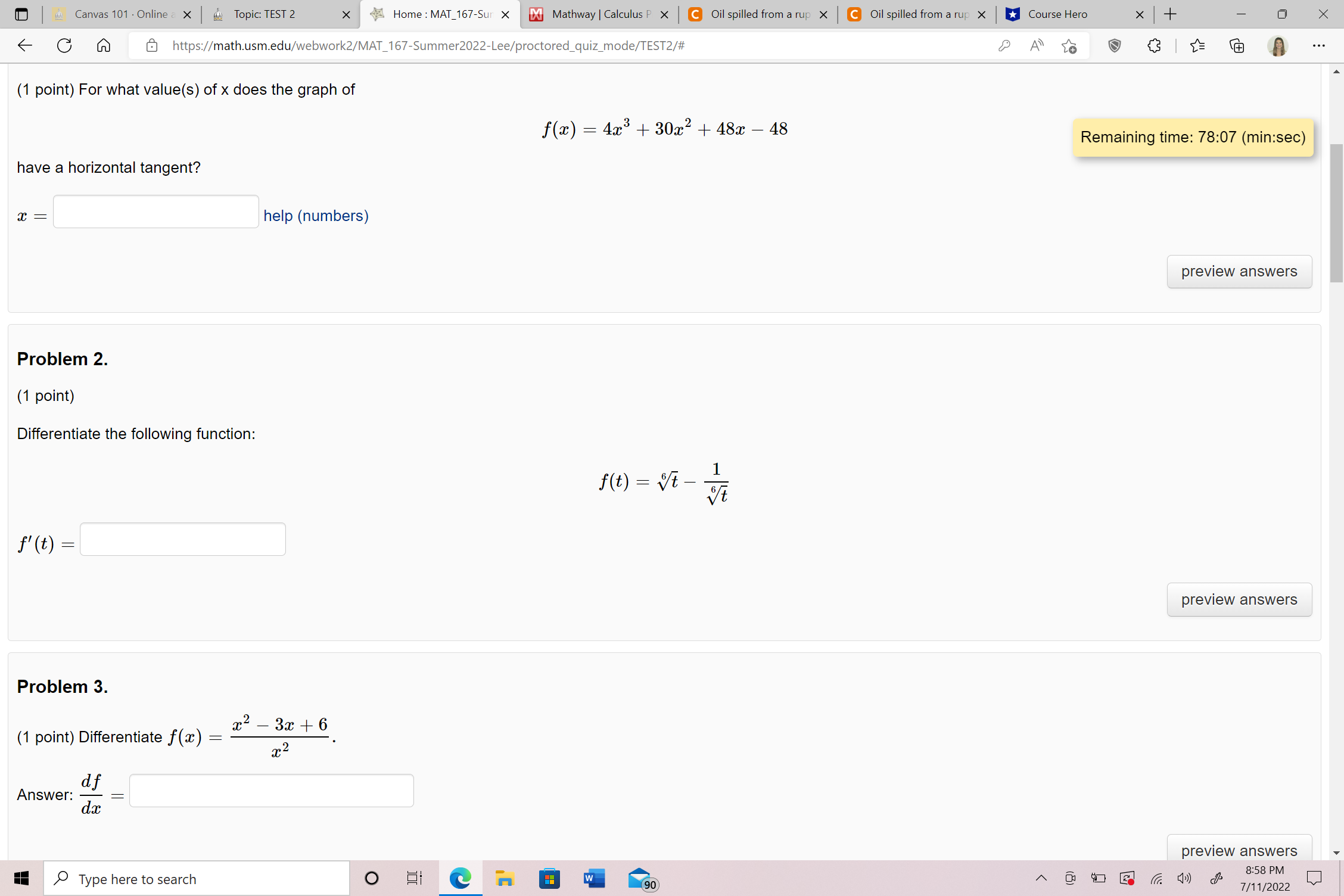Show hidden icons in the system tray
Image resolution: width=1344 pixels, height=896 pixels.
point(1041,878)
